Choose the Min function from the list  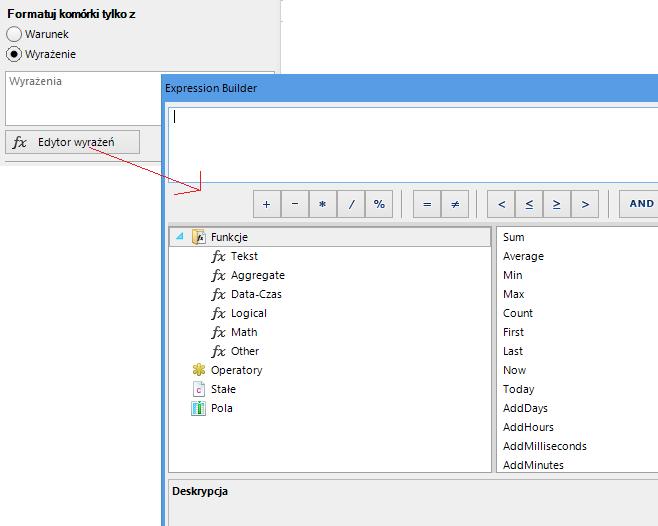(513, 275)
